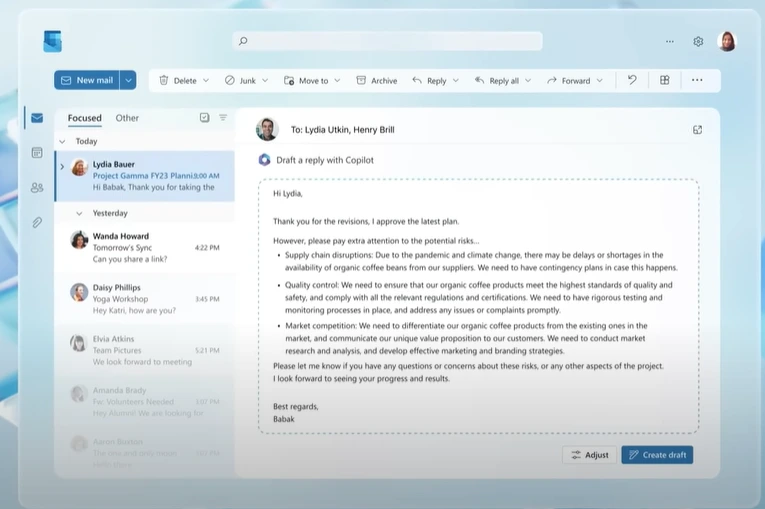Expand the Reply options chevron
The image size is (765, 509).
tap(456, 81)
